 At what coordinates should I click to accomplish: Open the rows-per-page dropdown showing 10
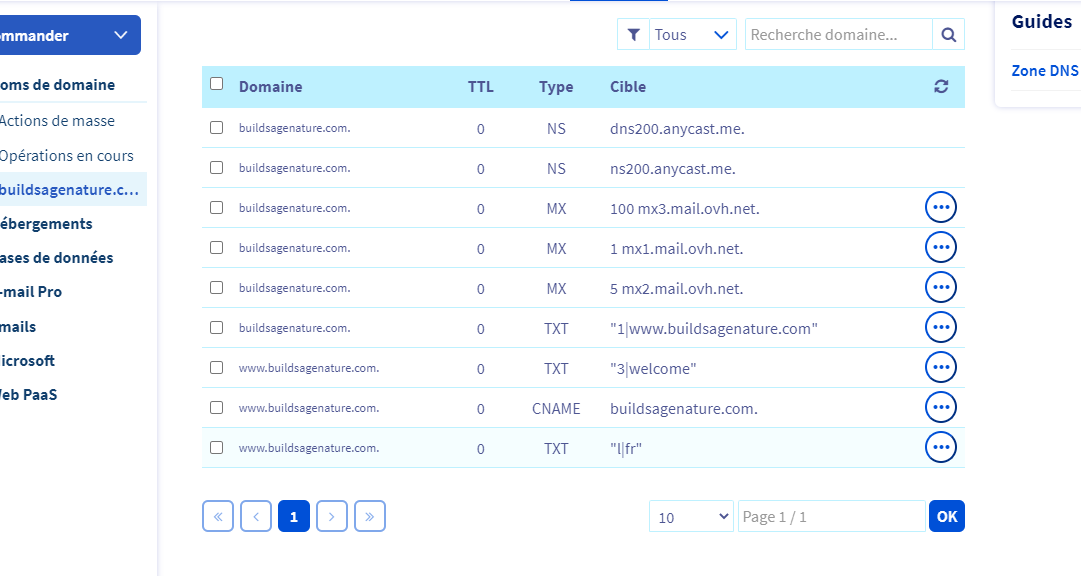click(x=692, y=517)
